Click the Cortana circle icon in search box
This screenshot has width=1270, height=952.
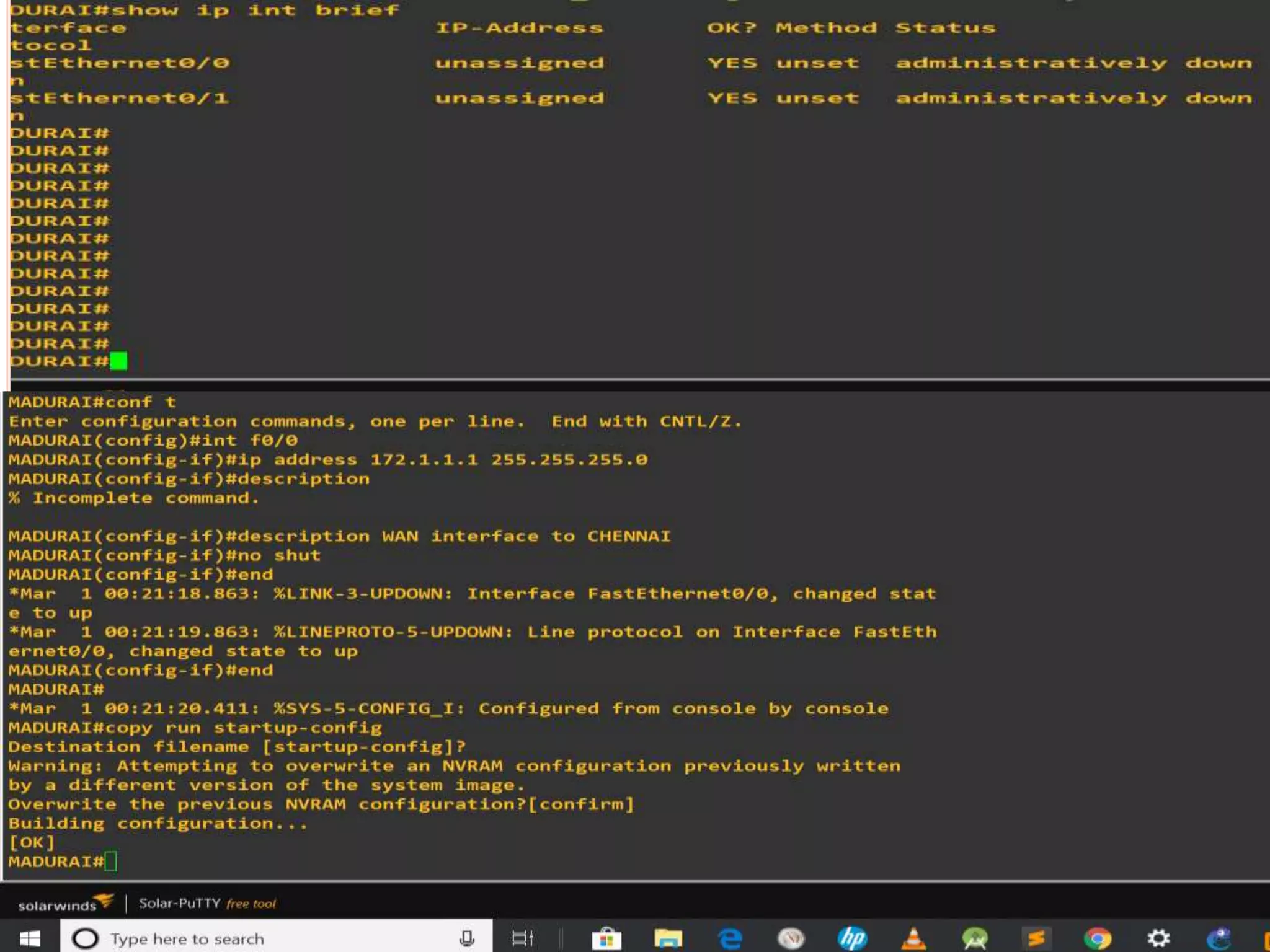coord(86,938)
